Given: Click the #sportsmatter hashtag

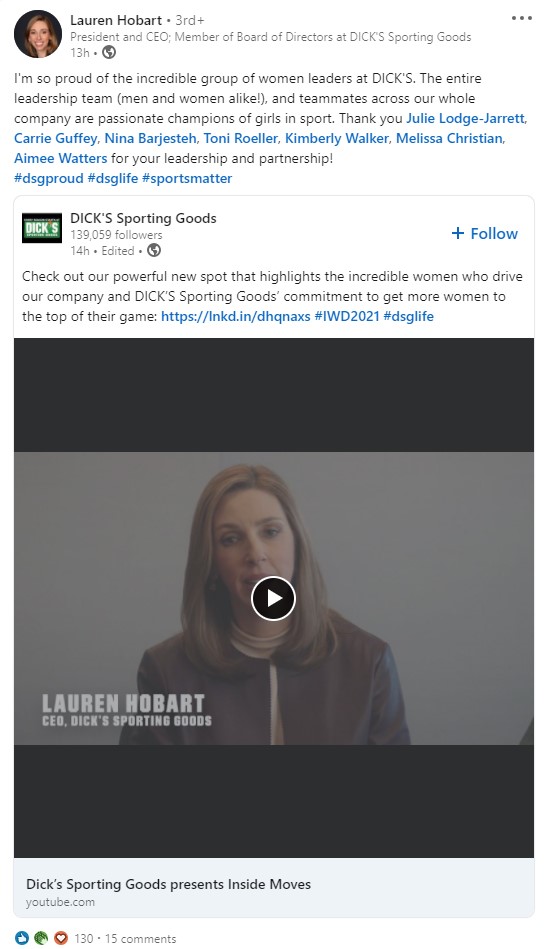Looking at the screenshot, I should point(187,178).
